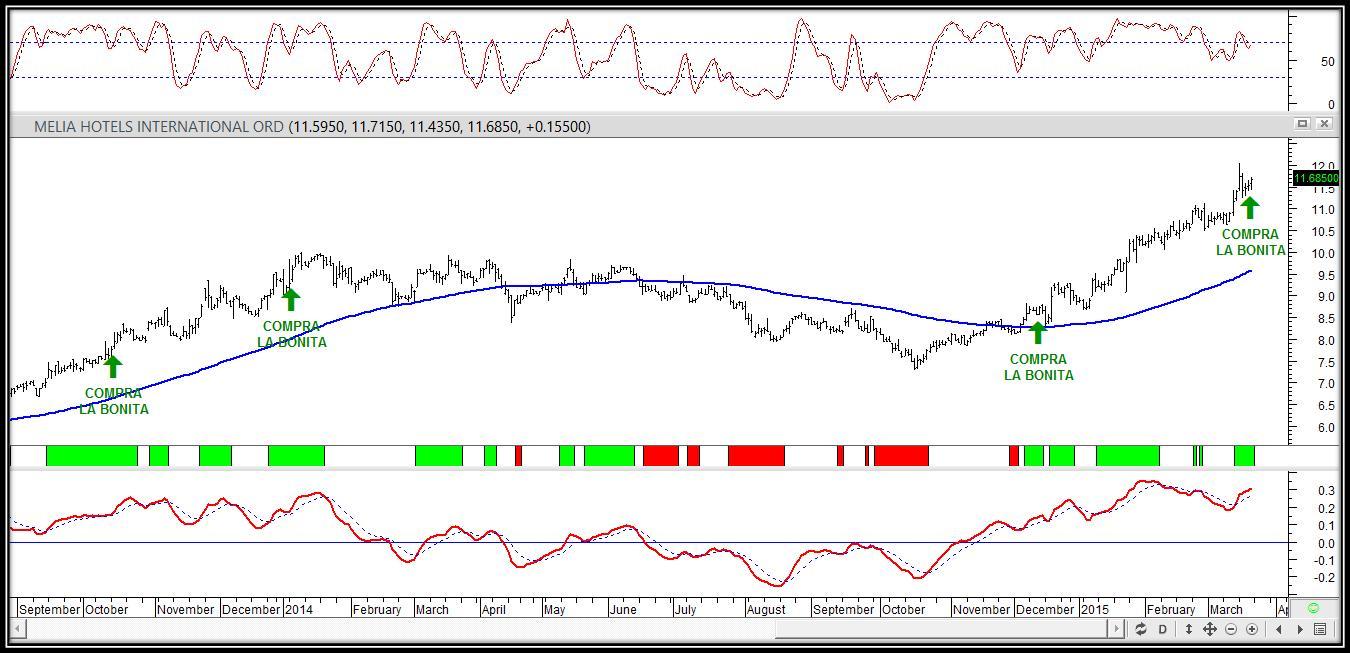The width and height of the screenshot is (1350, 653).
Task: Select the D daily periodicity button
Action: pyautogui.click(x=1163, y=629)
